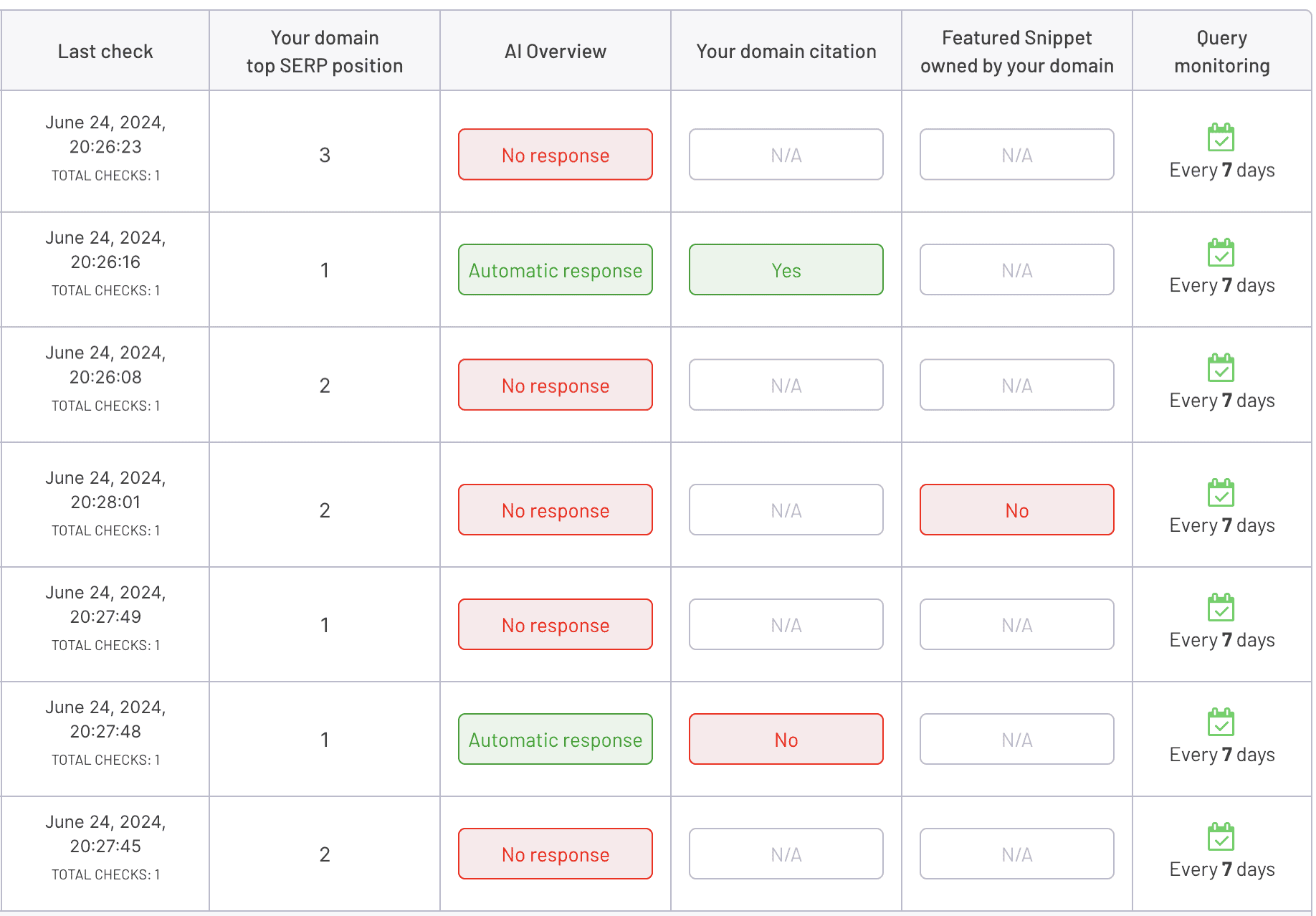The image size is (1316, 916).
Task: Click Automatic response badge in the 20:26:16 row
Action: 556,270
